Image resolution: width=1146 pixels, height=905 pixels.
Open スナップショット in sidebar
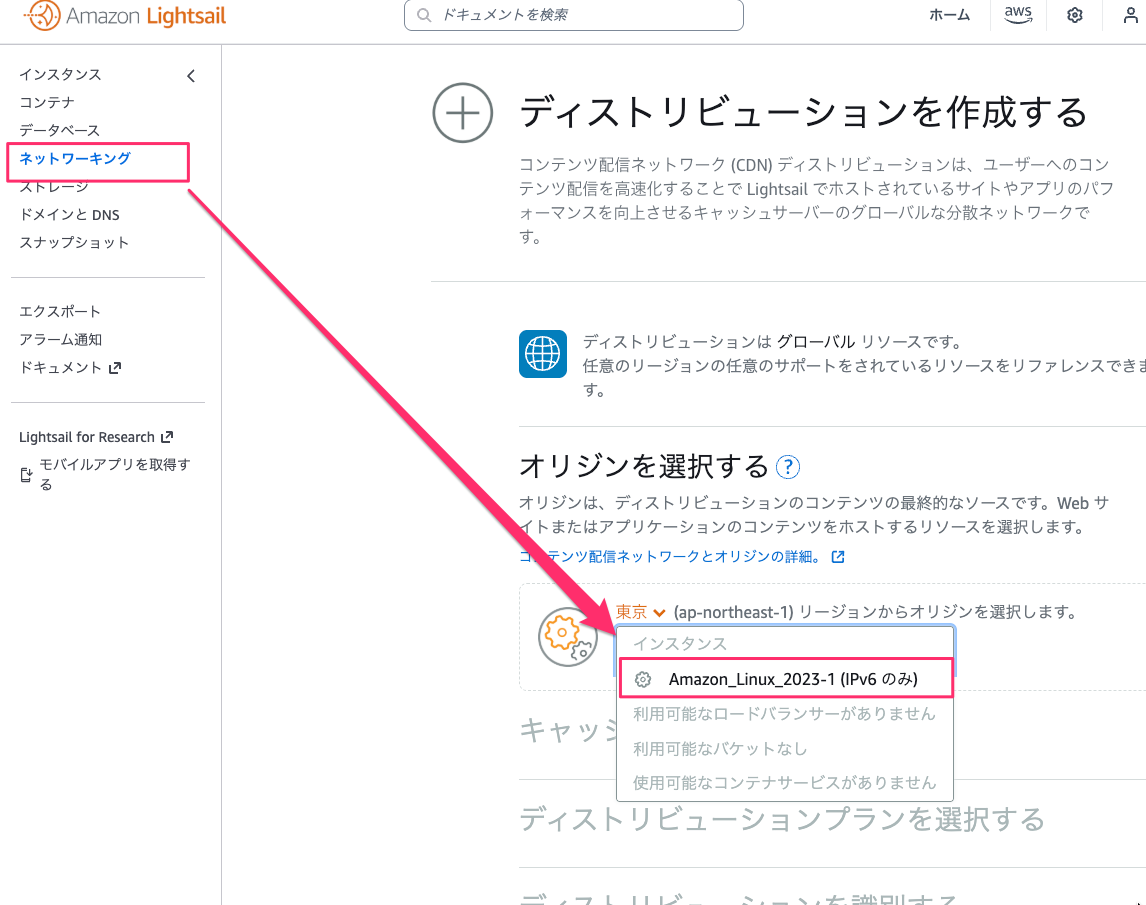74,242
